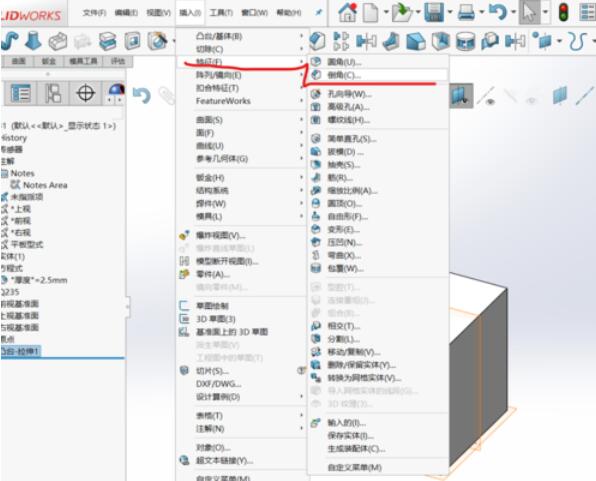Open the 工具(T) menu
Viewport: 596px width, 481px height.
pyautogui.click(x=221, y=13)
